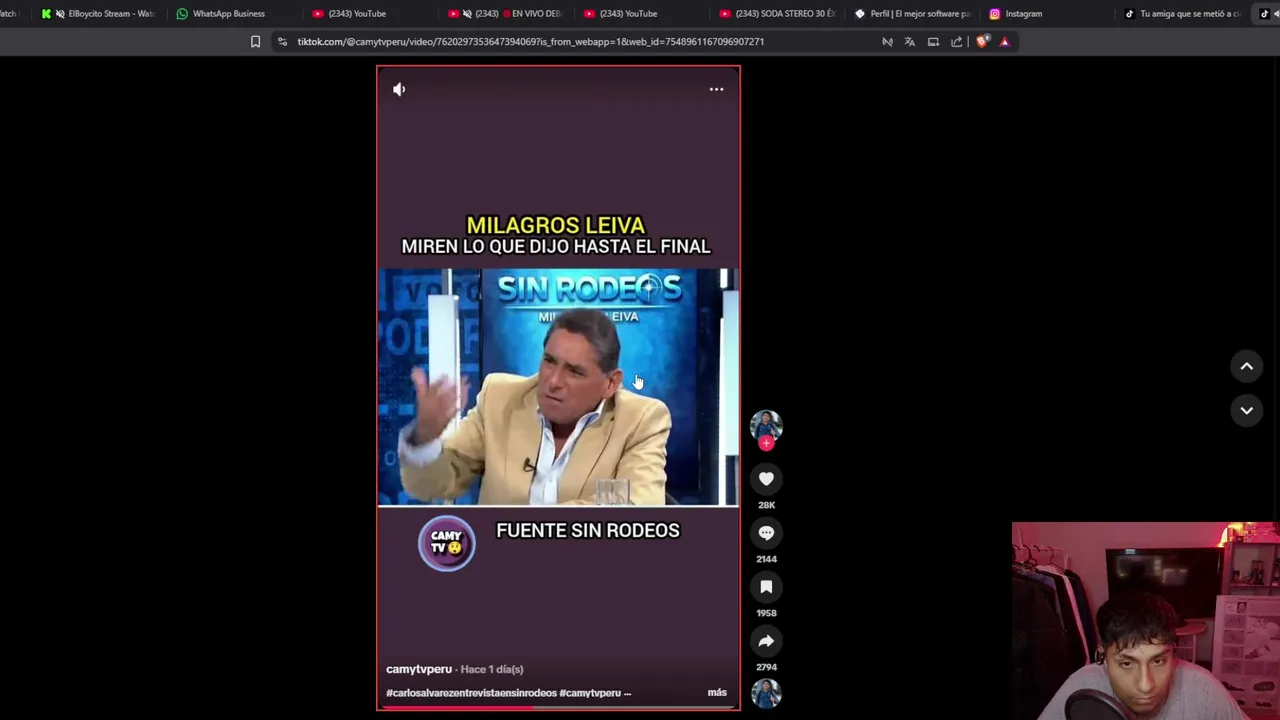The width and height of the screenshot is (1280, 720).
Task: Mute the TikTok video sound
Action: pyautogui.click(x=399, y=89)
